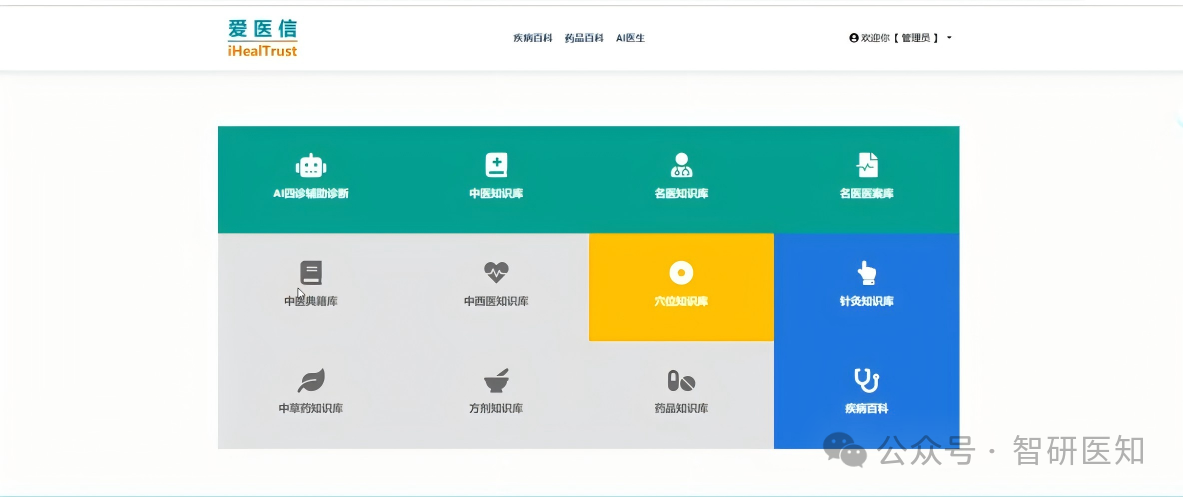Select the doctor icon for 名医知识库

(x=681, y=165)
